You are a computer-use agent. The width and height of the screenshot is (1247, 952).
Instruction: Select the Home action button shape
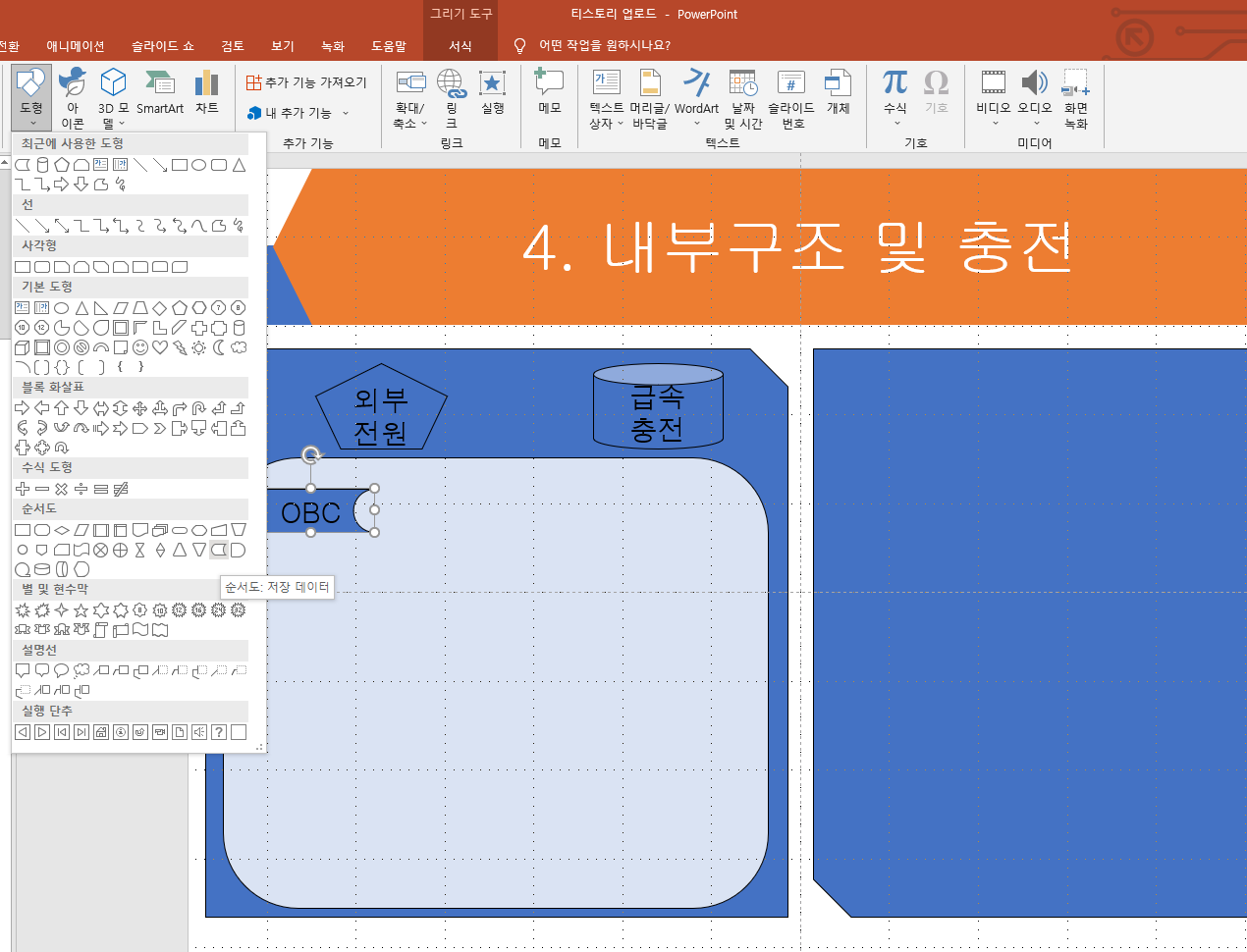[x=101, y=732]
